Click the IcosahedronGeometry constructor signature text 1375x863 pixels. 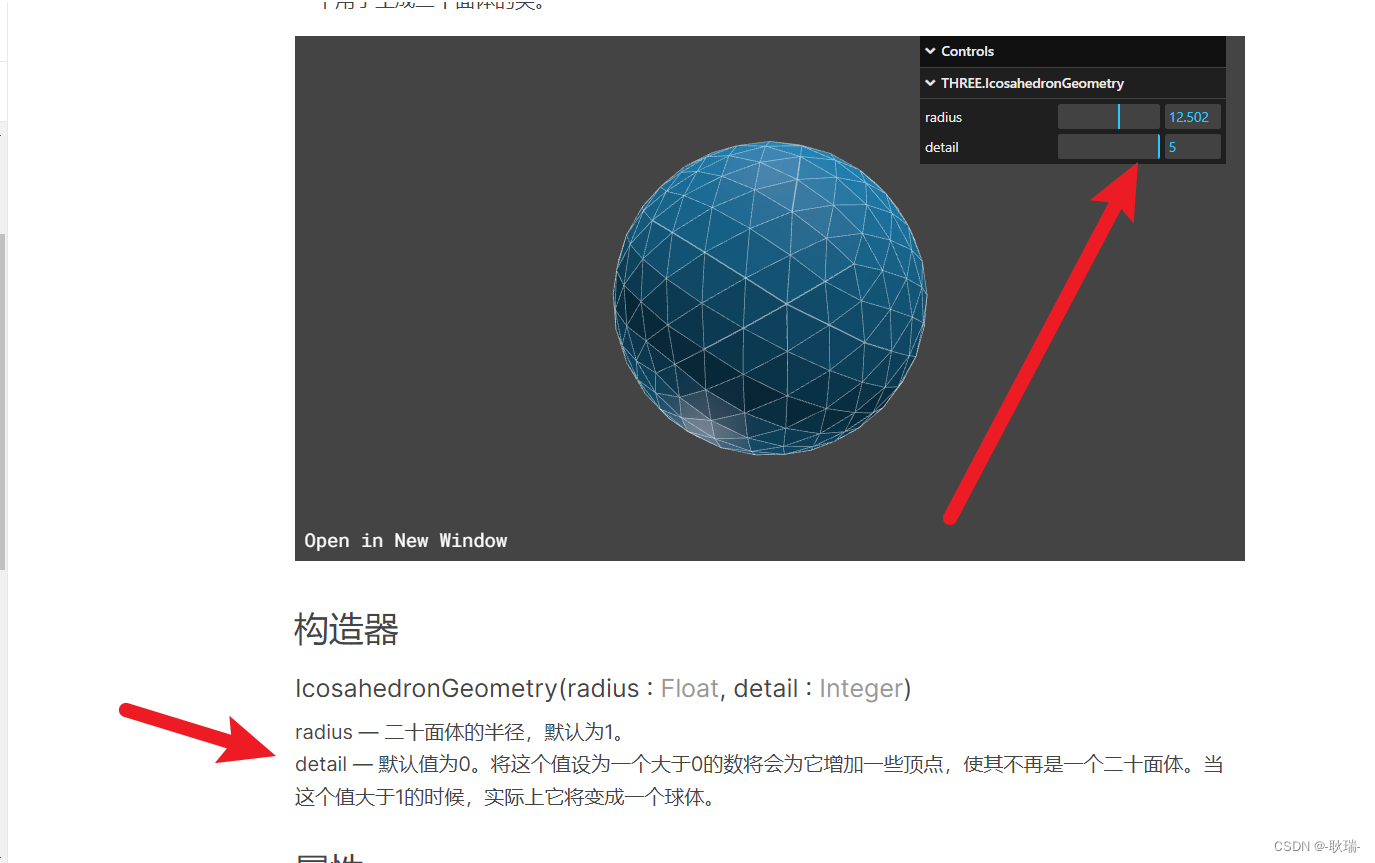(x=603, y=688)
